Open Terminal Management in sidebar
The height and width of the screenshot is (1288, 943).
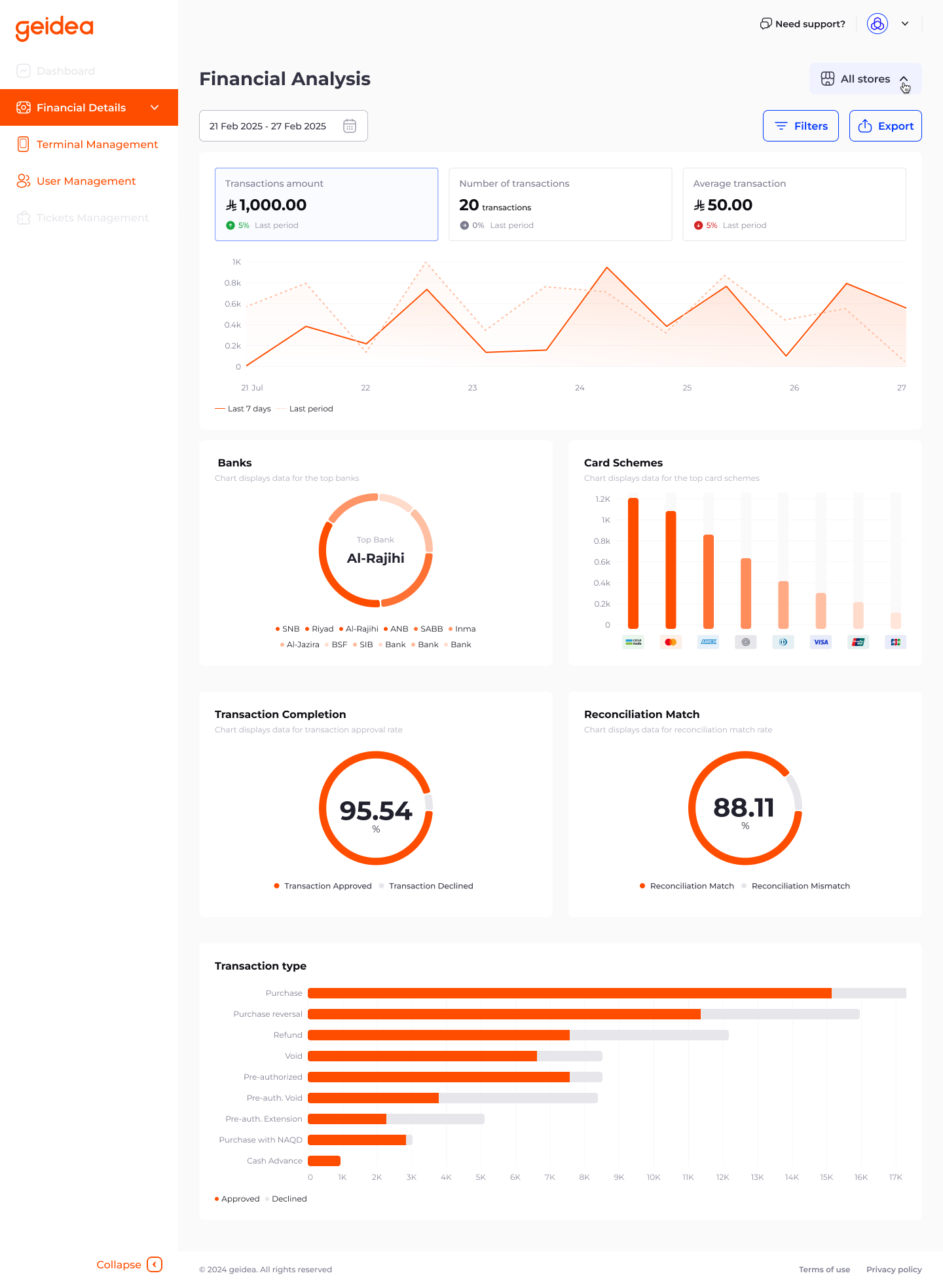point(97,144)
